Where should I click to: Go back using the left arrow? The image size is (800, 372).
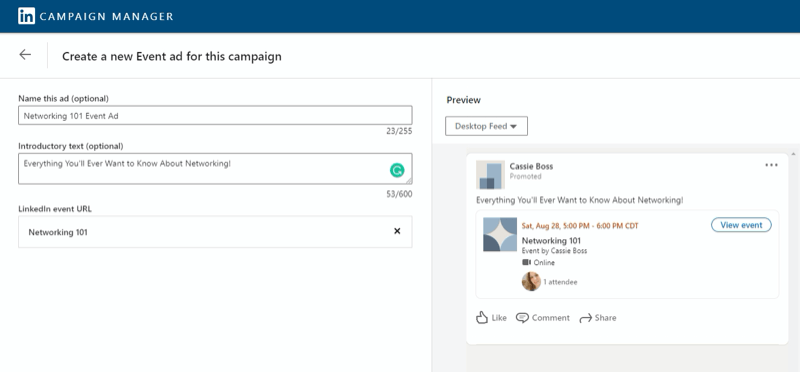pyautogui.click(x=25, y=55)
